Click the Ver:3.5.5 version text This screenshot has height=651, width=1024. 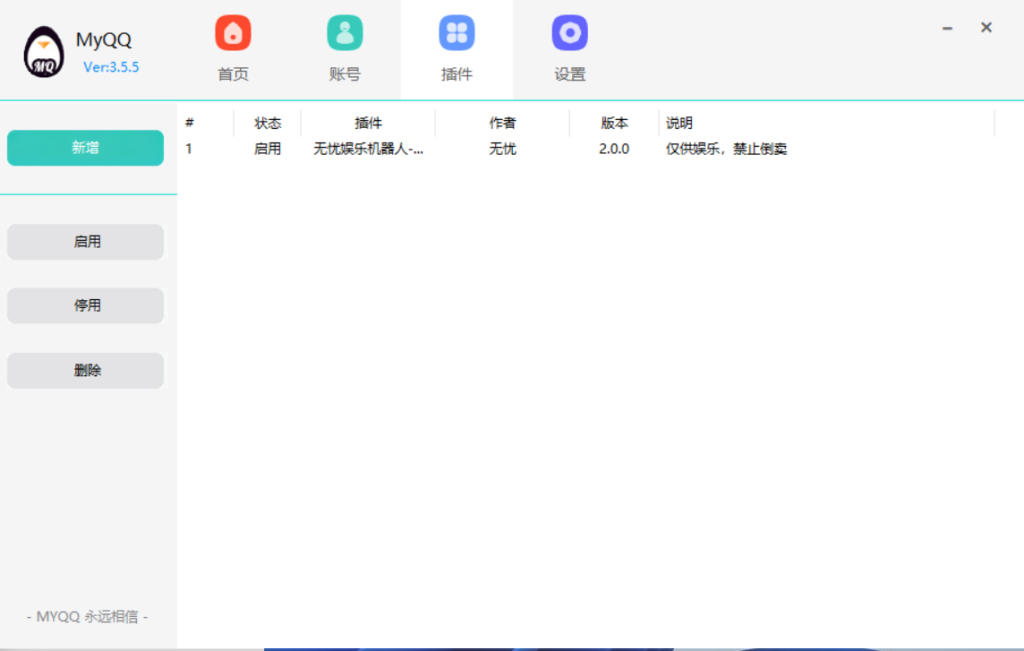111,68
